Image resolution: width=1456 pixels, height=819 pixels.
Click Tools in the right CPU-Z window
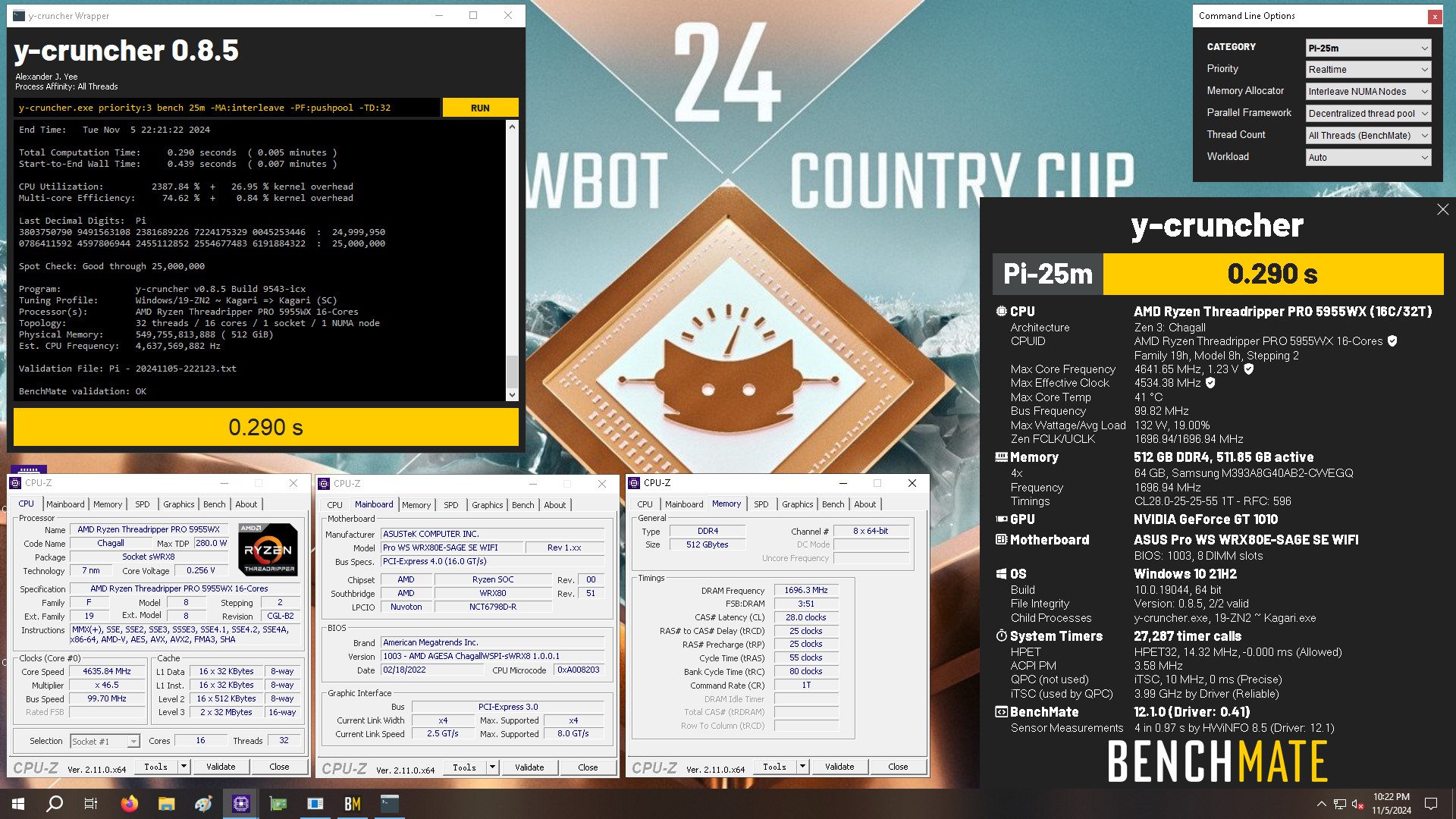[774, 767]
